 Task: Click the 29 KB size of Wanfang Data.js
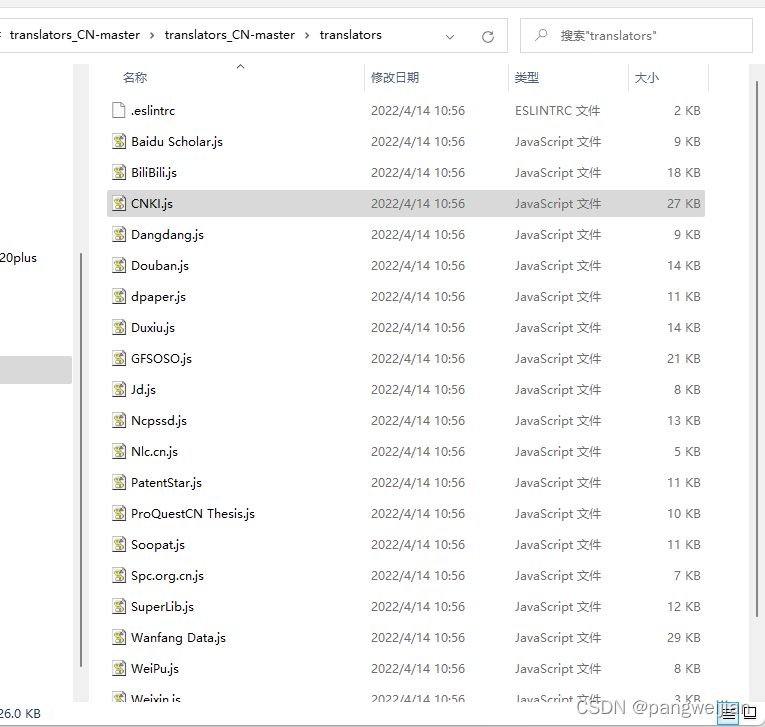684,637
